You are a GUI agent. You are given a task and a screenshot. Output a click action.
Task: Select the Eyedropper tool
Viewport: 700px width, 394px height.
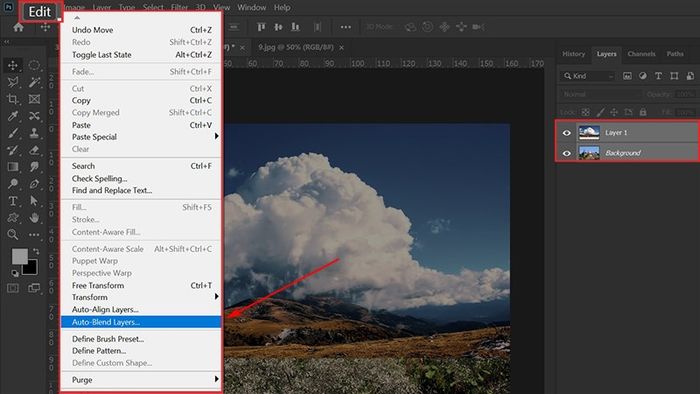click(x=12, y=116)
